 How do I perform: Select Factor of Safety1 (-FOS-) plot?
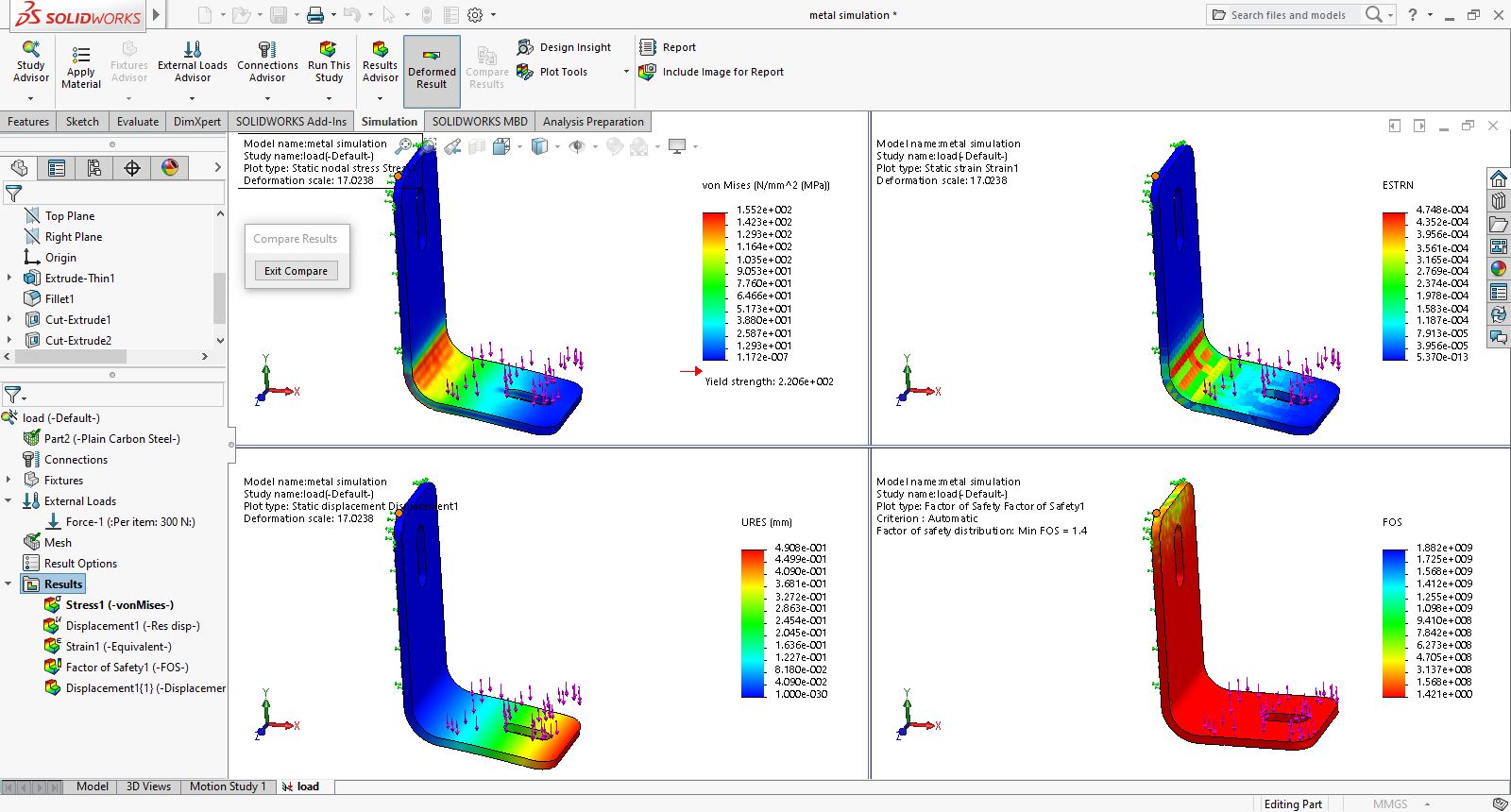click(127, 668)
